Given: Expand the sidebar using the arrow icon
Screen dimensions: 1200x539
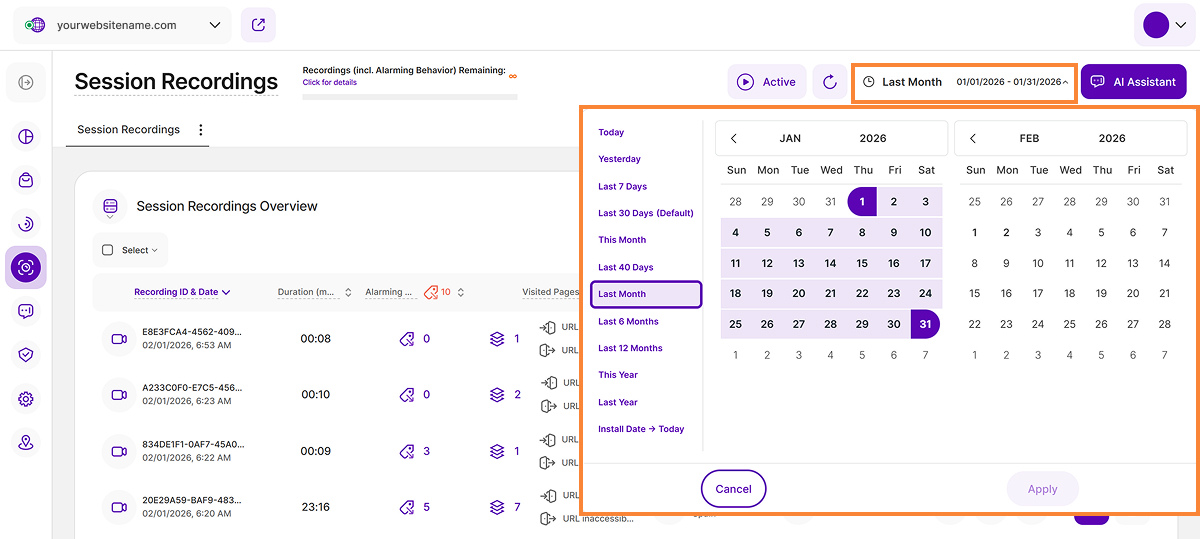Looking at the screenshot, I should 26,82.
